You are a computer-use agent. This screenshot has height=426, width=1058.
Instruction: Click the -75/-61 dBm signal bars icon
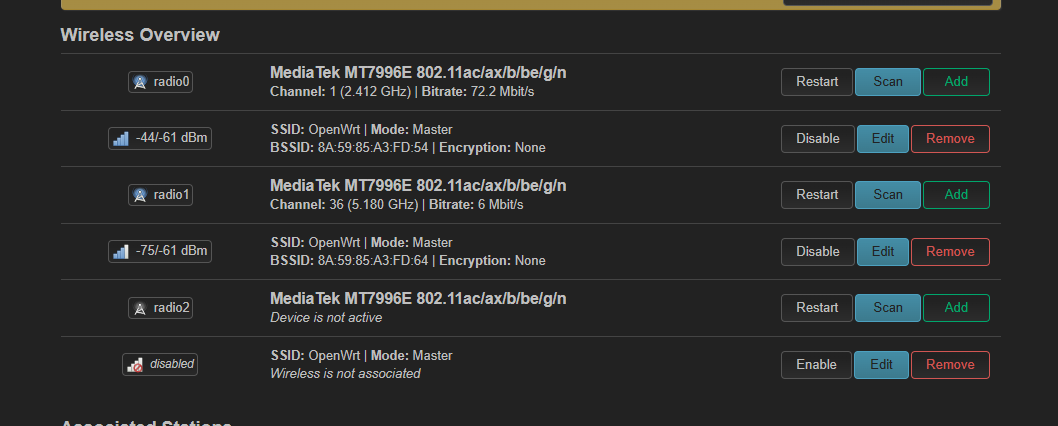[x=121, y=252]
